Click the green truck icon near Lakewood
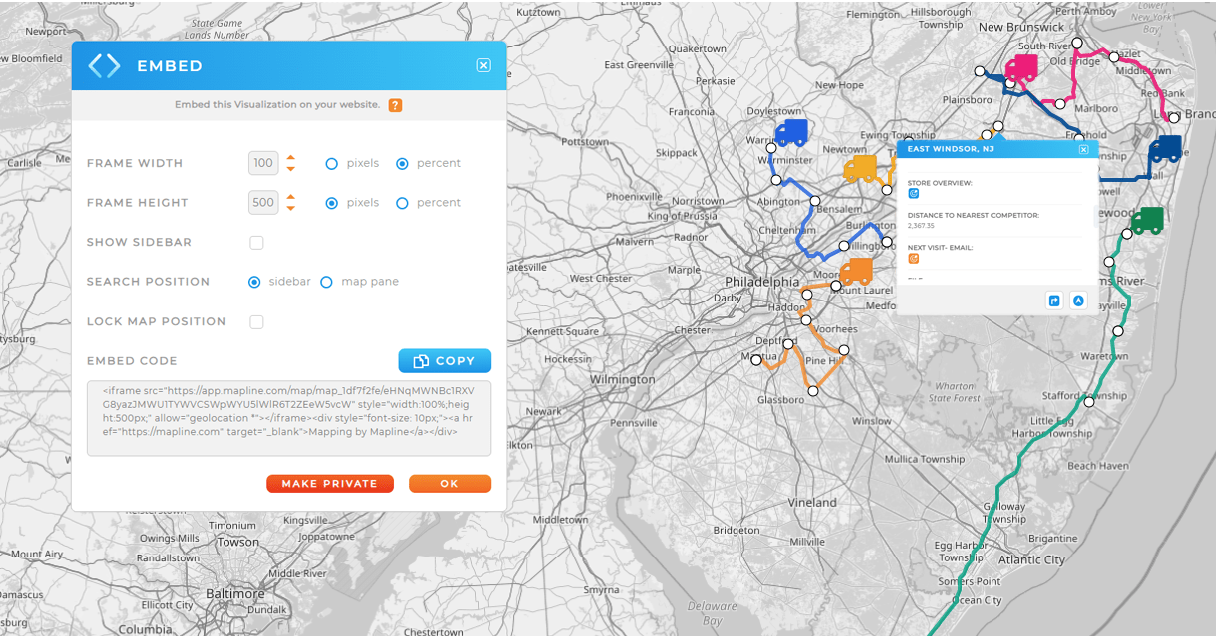This screenshot has width=1216, height=636. (x=1148, y=219)
